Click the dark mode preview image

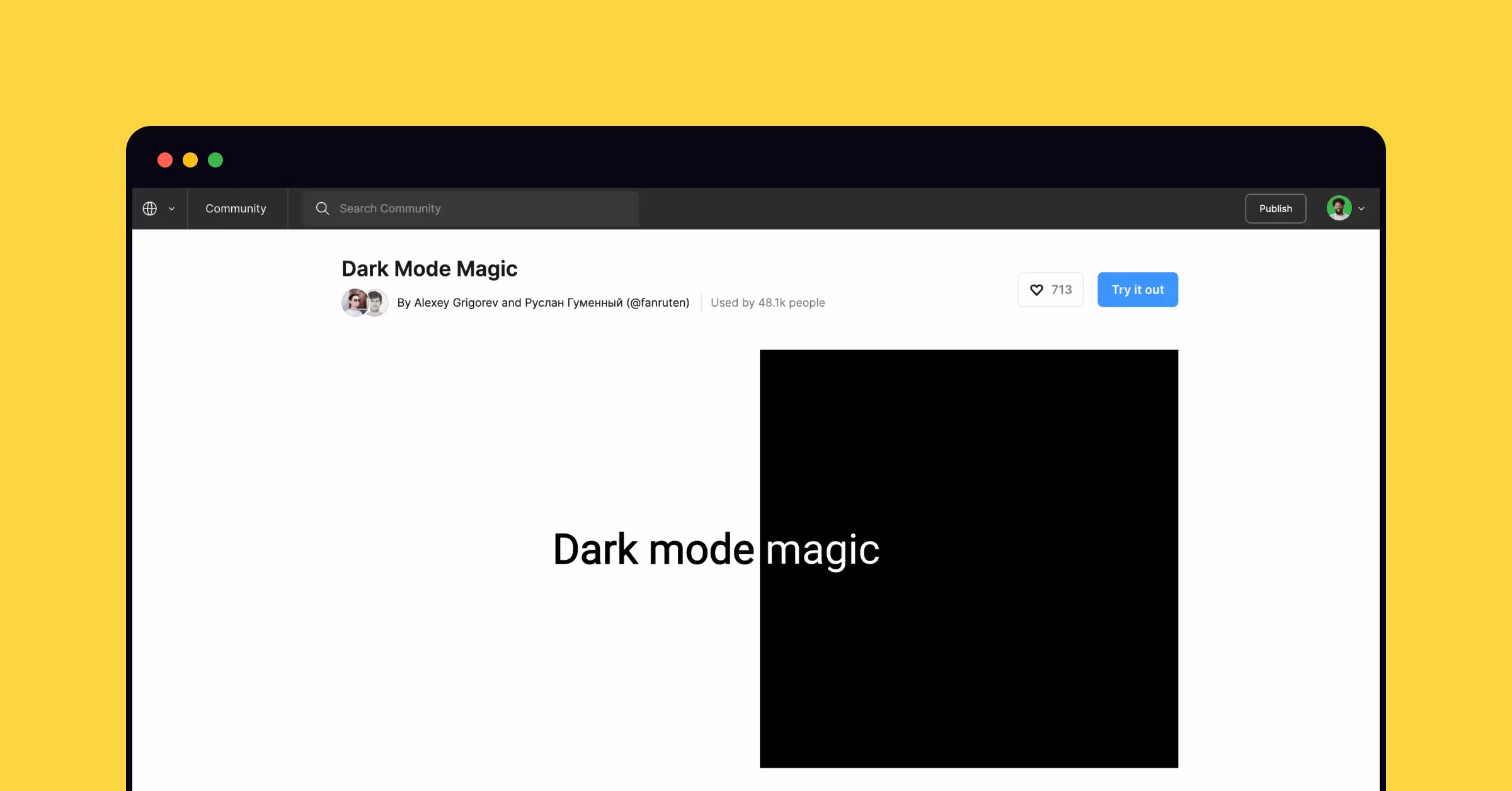tap(969, 561)
